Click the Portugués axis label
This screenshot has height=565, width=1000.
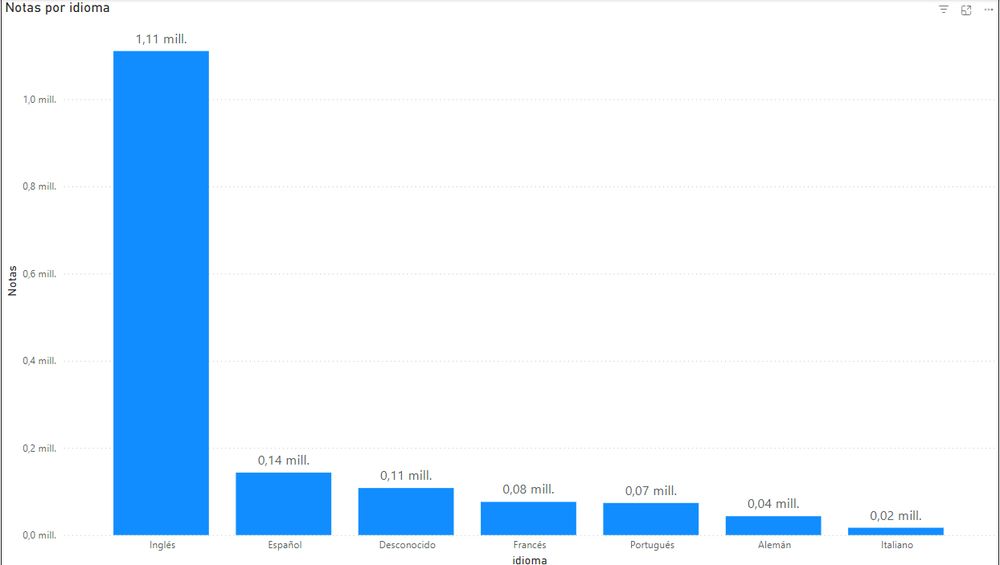point(652,545)
